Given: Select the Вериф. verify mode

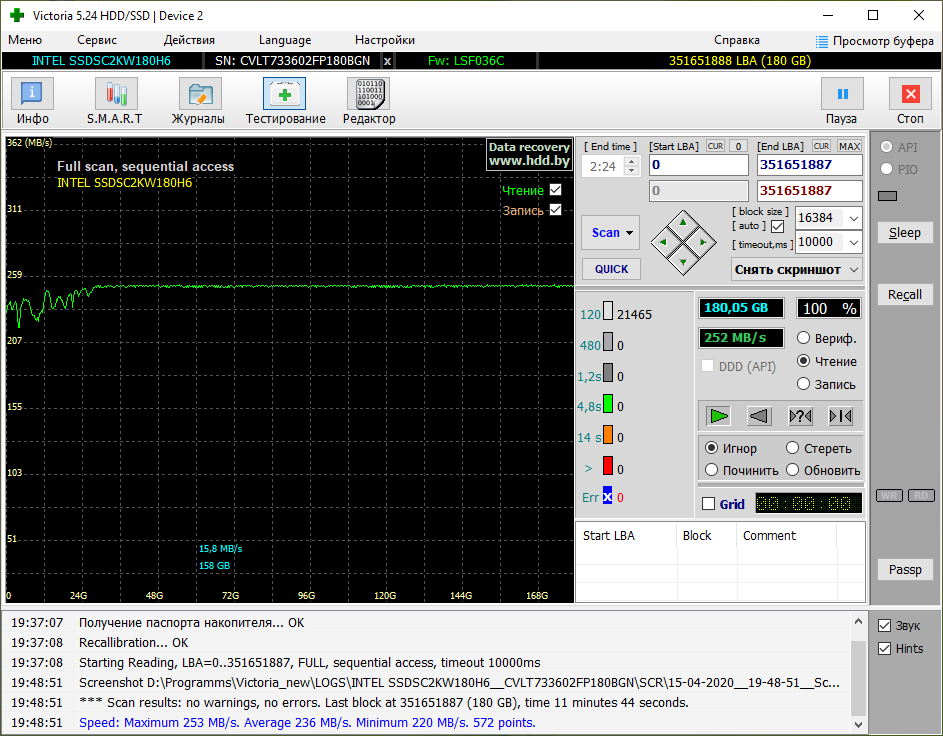Looking at the screenshot, I should pyautogui.click(x=803, y=338).
